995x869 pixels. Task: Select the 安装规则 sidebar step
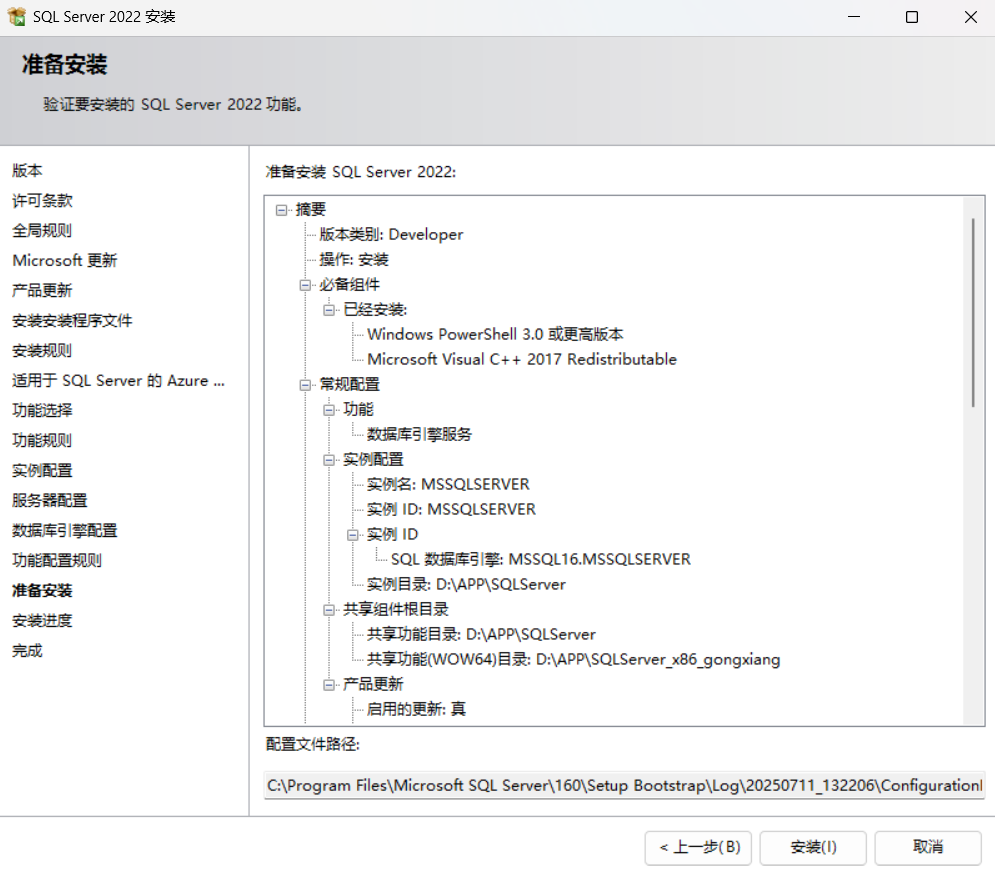click(x=42, y=350)
